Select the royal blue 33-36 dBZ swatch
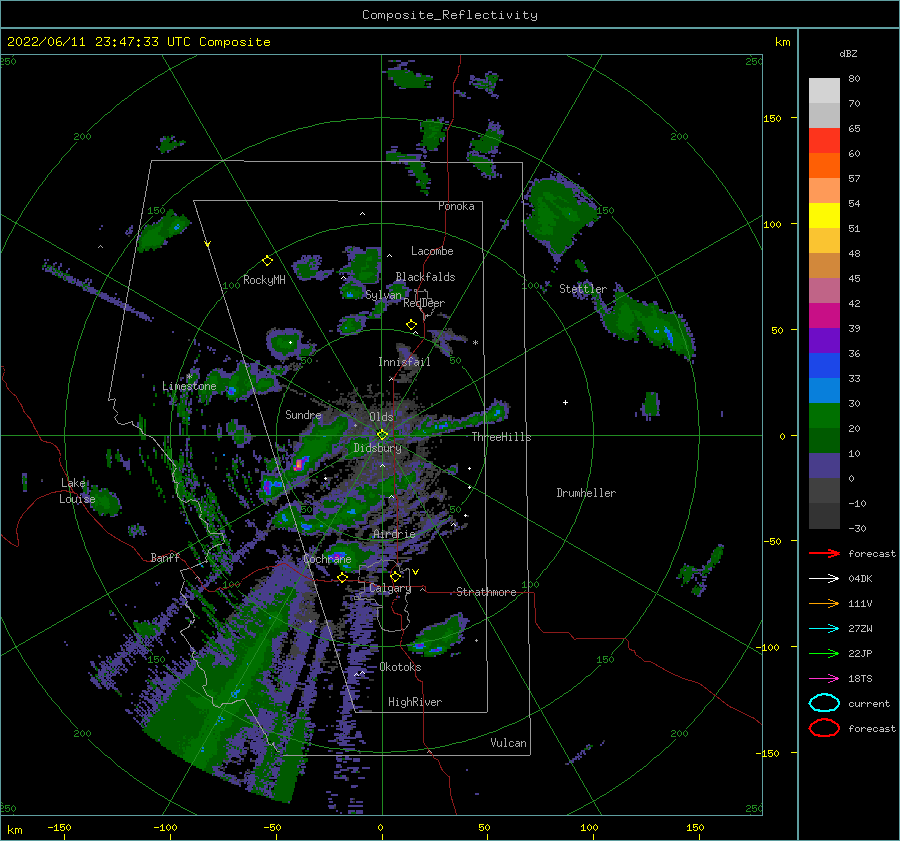 tap(824, 365)
